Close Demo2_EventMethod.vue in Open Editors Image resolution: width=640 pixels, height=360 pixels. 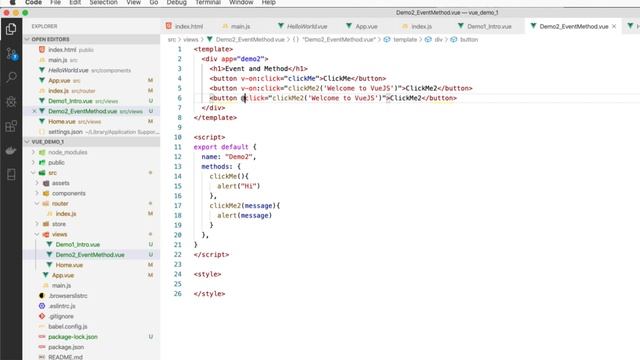coord(34,111)
